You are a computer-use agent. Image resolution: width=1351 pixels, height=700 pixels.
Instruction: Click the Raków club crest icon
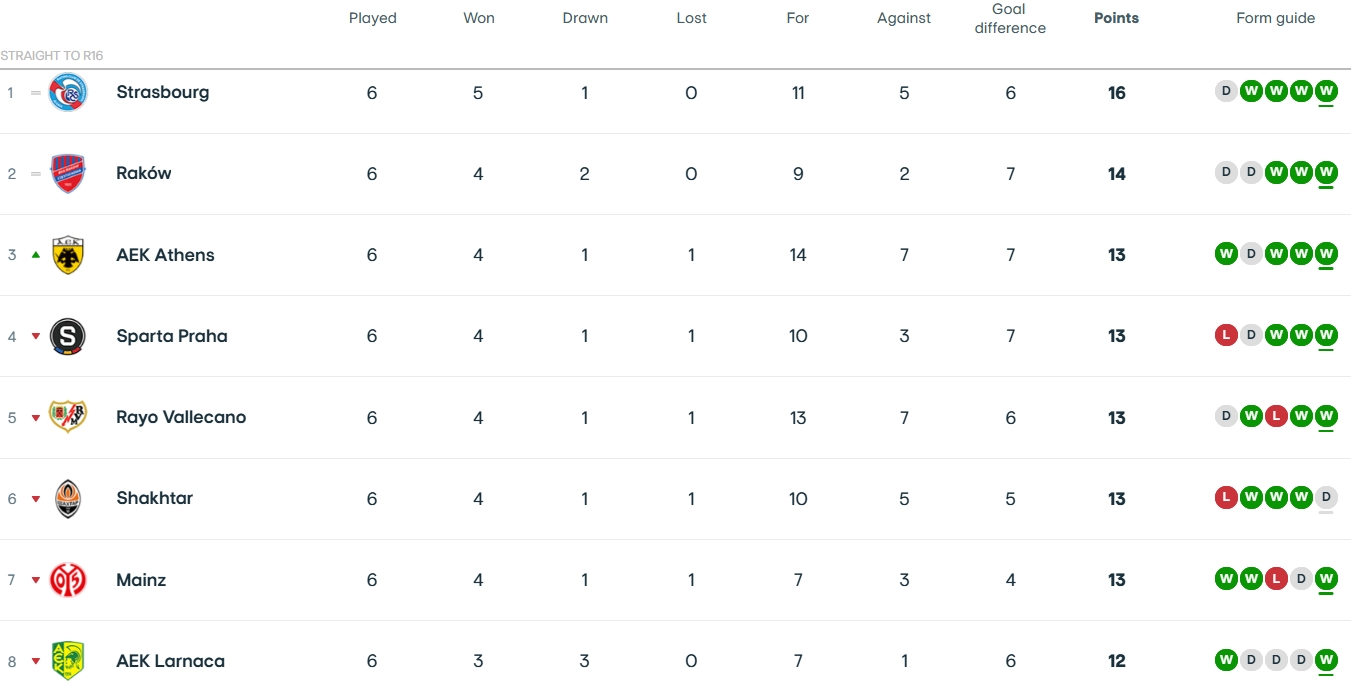pyautogui.click(x=68, y=174)
